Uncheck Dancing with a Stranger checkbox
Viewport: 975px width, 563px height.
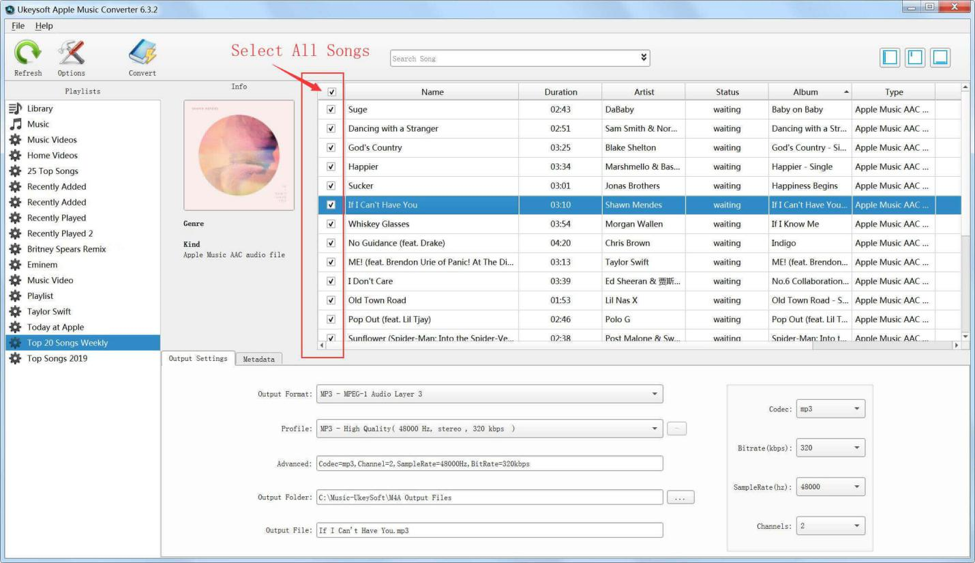pyautogui.click(x=331, y=128)
